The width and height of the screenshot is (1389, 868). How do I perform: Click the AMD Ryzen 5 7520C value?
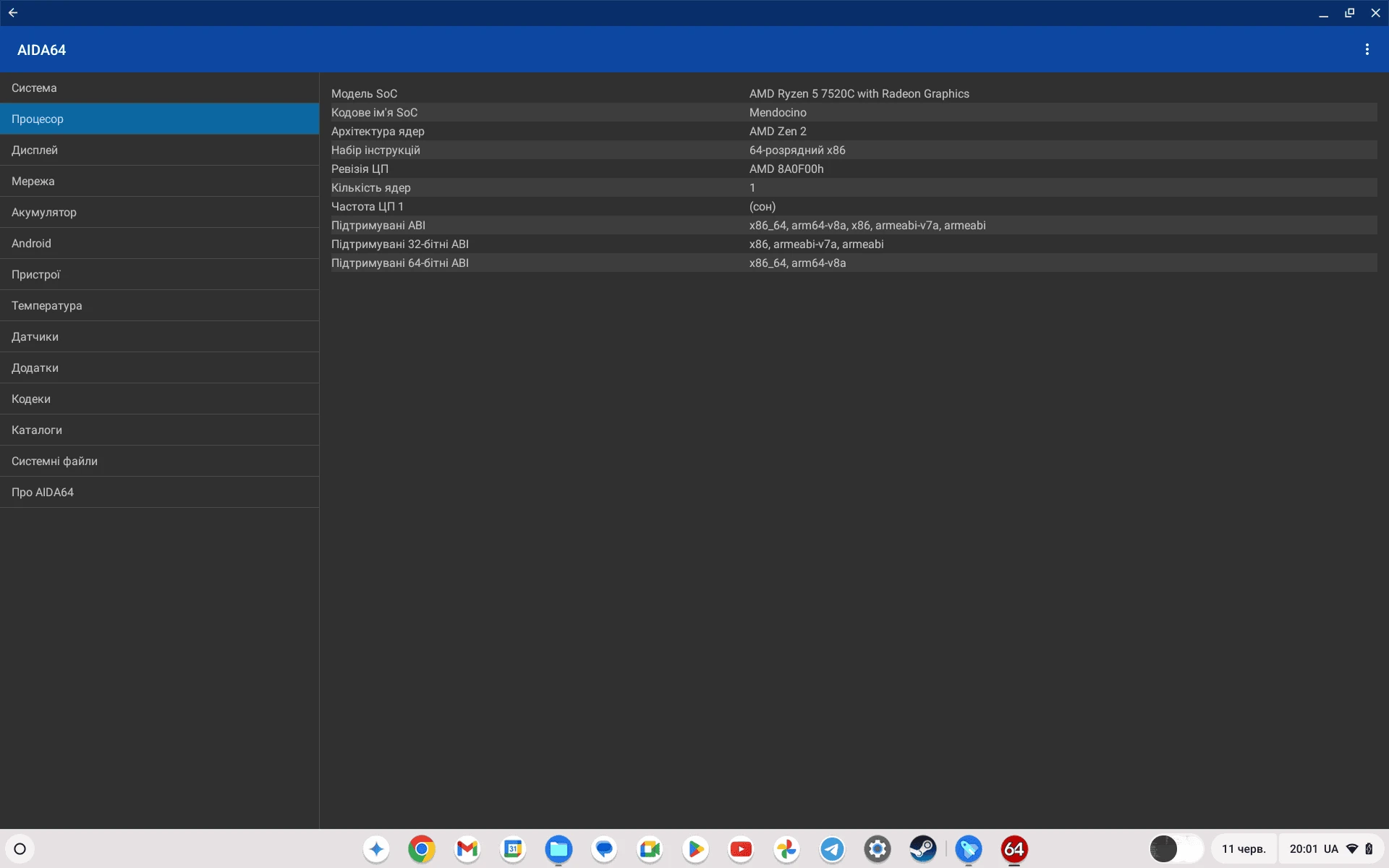859,93
